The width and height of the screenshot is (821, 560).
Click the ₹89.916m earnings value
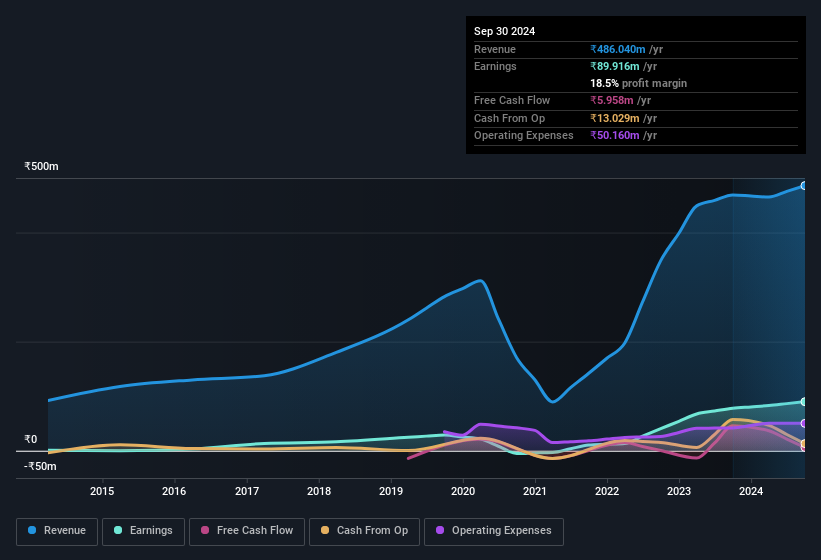coord(615,66)
